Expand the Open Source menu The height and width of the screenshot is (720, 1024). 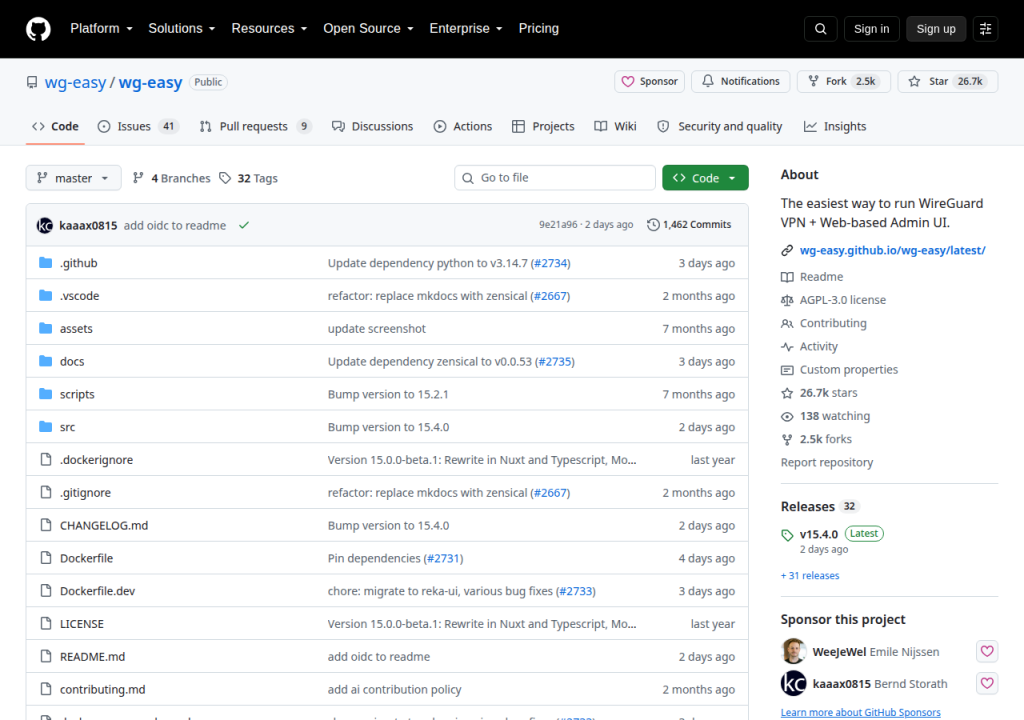tap(368, 29)
